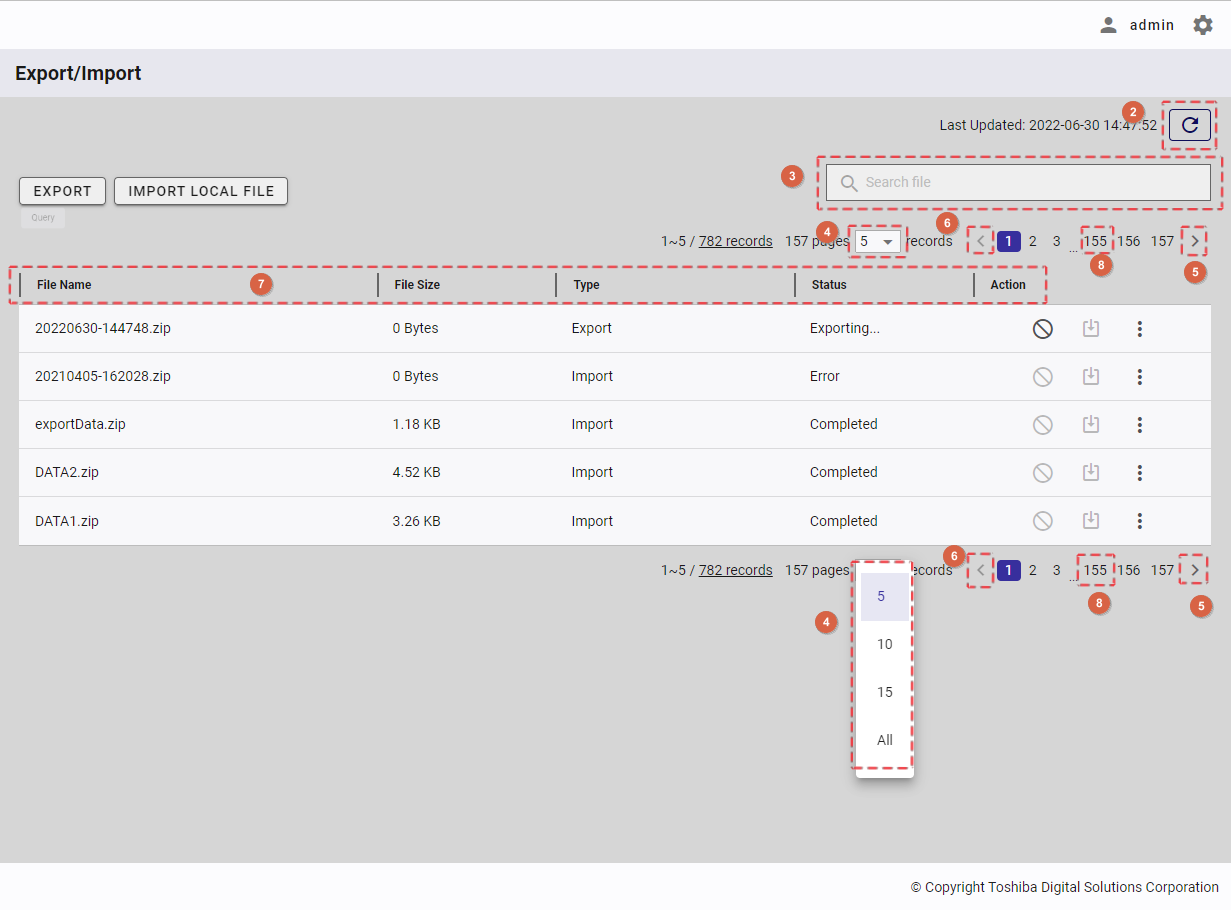Select 10 in records dropdown list

point(884,644)
